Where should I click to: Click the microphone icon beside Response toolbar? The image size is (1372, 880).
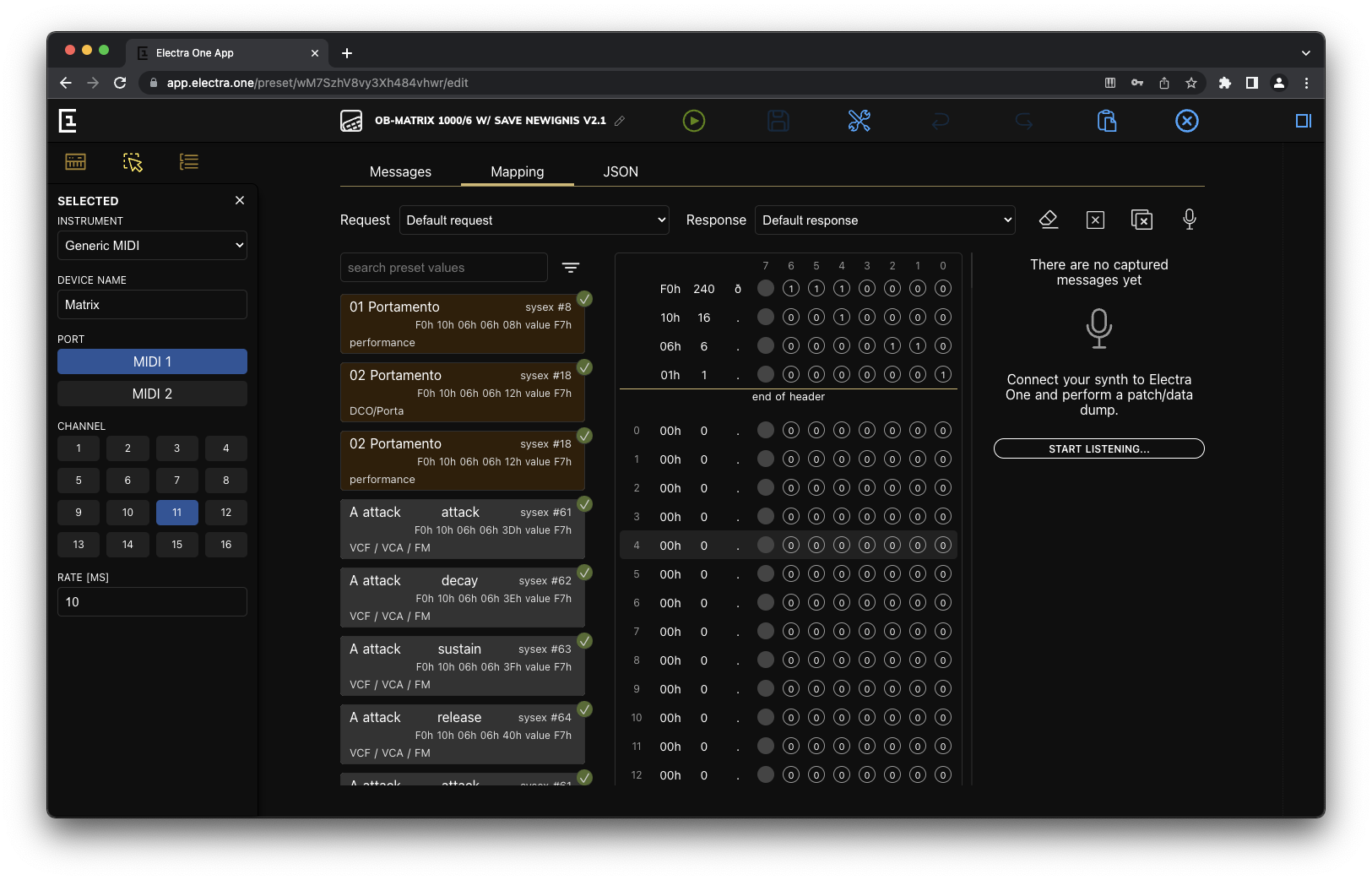click(x=1189, y=220)
